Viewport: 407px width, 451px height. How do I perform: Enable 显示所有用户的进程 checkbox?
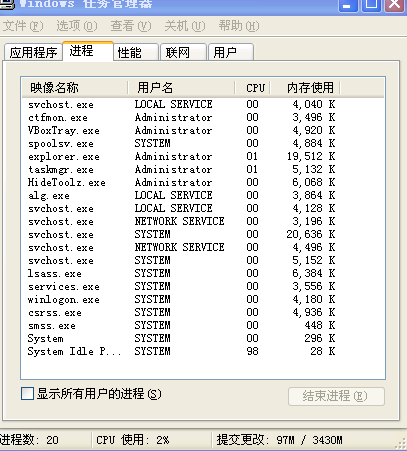pyautogui.click(x=27, y=394)
